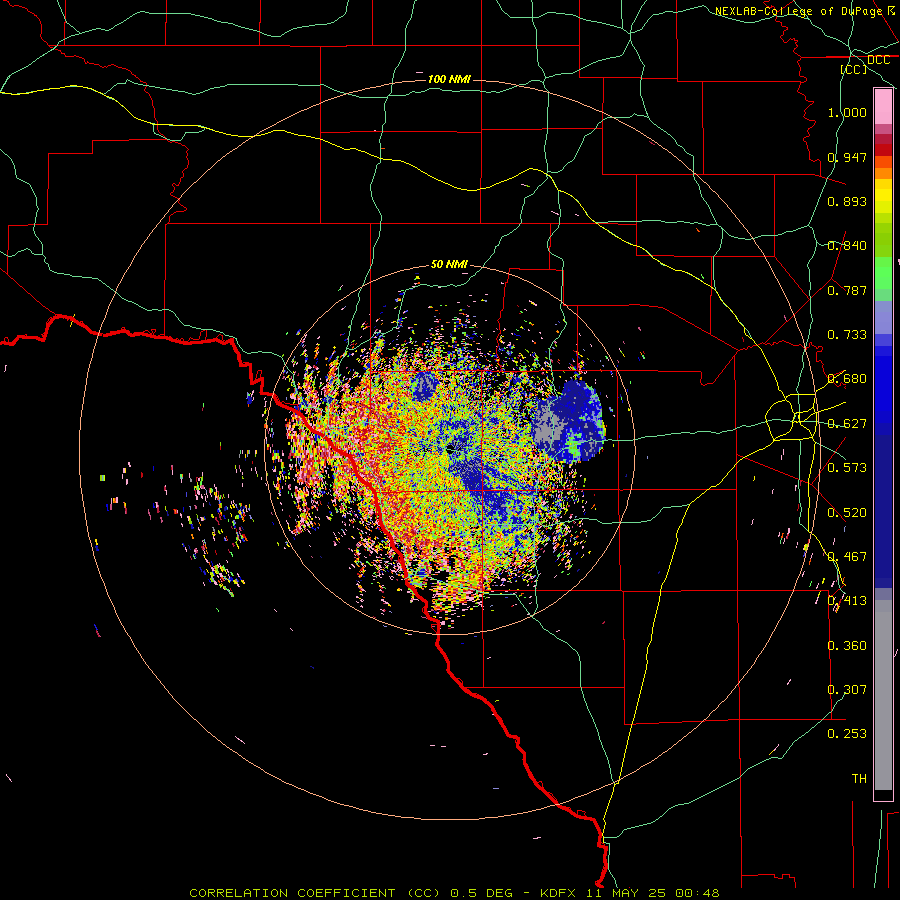Viewport: 900px width, 900px height.
Task: Click the DCC product label
Action: pyautogui.click(x=878, y=60)
